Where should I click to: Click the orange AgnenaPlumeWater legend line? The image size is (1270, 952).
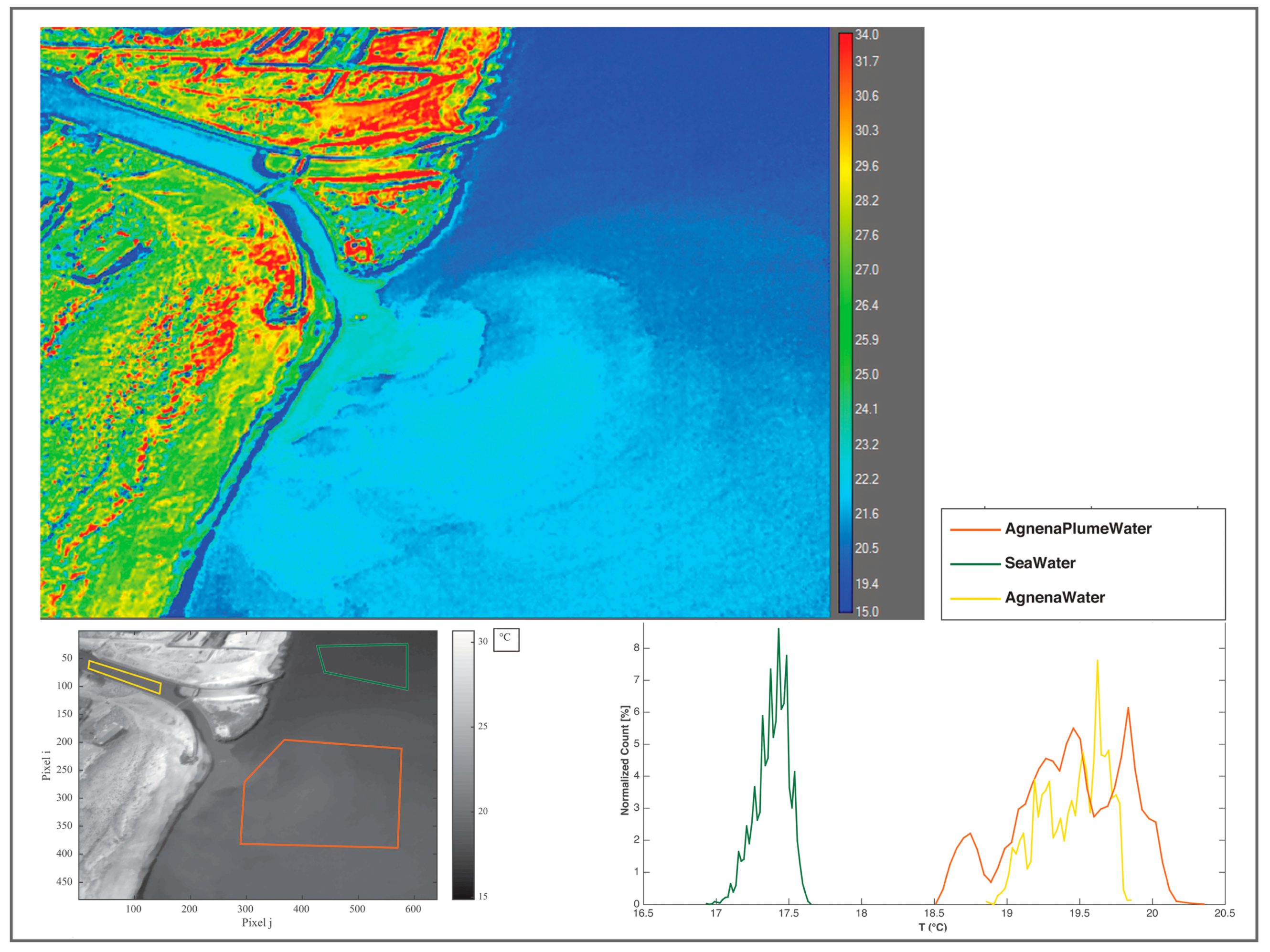point(975,529)
